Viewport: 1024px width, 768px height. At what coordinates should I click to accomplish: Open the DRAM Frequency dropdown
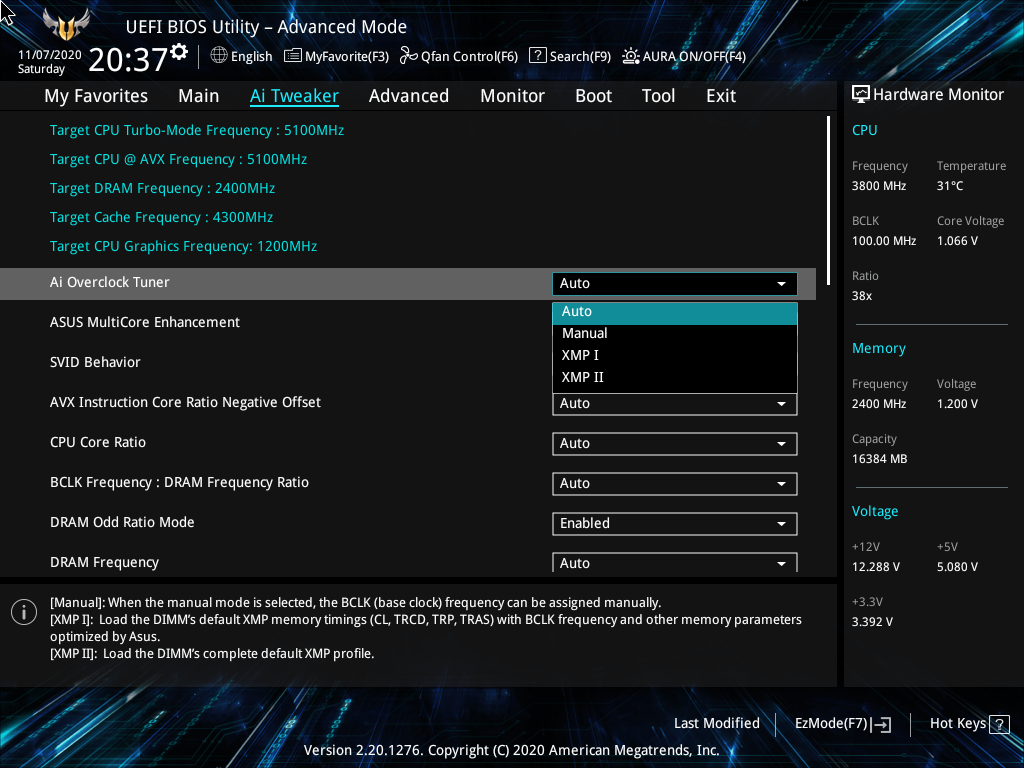point(675,563)
